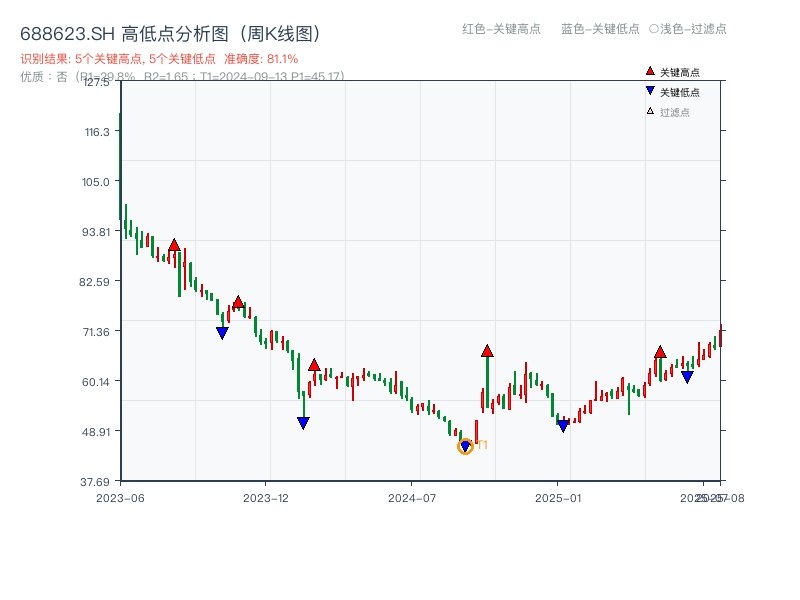Click the blue 关键低点 triangle near 2023-11
The image size is (800, 600).
pos(222,331)
